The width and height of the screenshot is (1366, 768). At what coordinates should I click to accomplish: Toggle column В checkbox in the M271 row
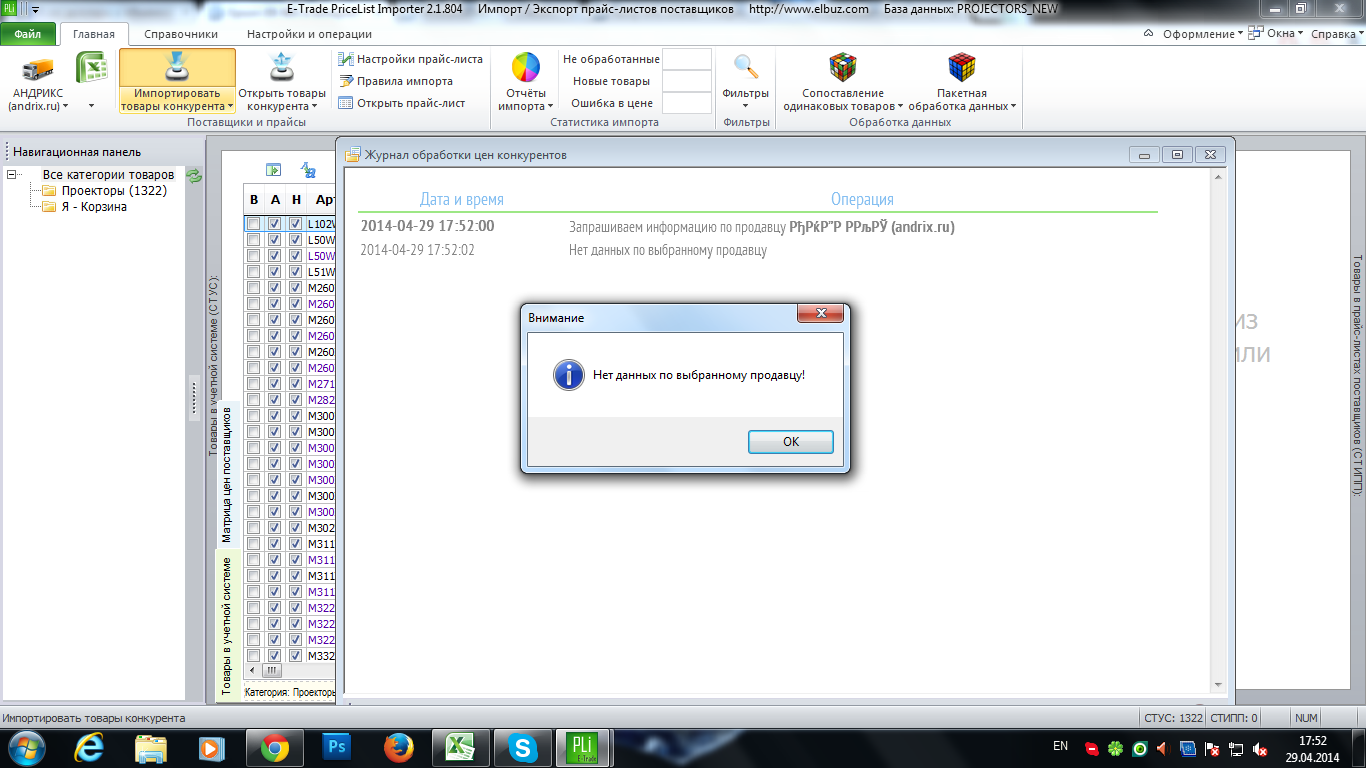(254, 384)
